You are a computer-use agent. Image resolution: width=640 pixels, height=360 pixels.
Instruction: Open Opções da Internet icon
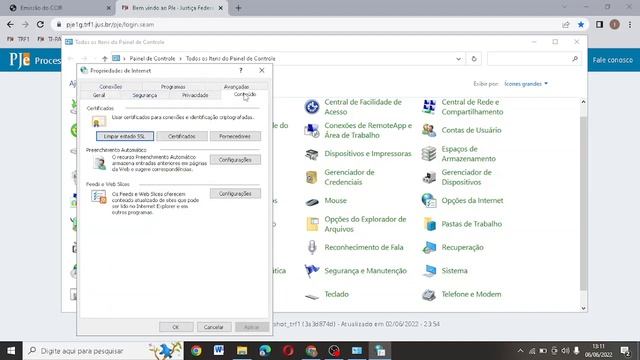coord(429,201)
